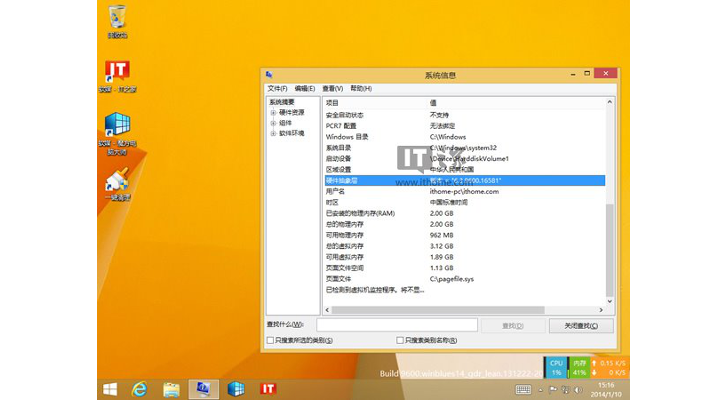Launch Internet Explorer from the taskbar

point(140,388)
